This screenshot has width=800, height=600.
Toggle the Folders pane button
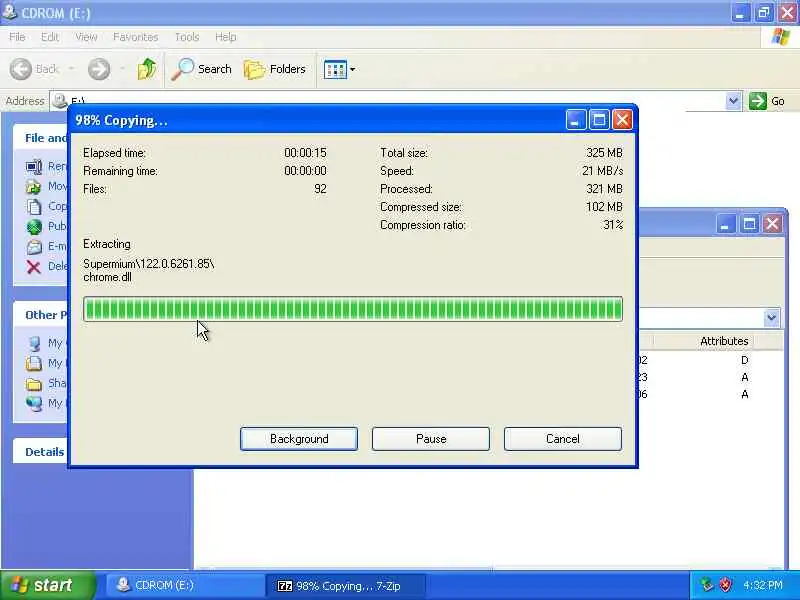pos(274,69)
